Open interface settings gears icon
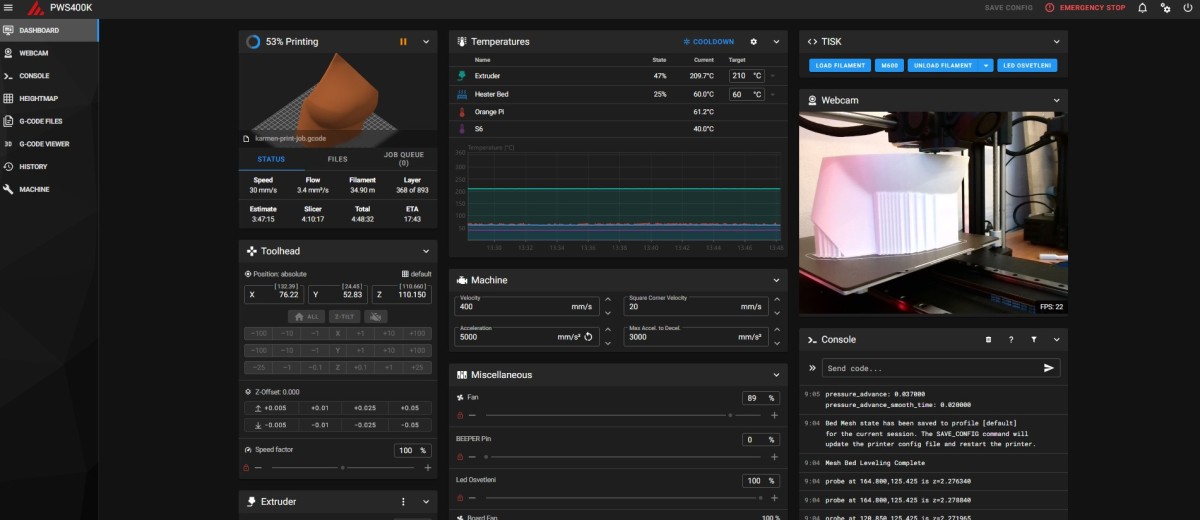Image resolution: width=1200 pixels, height=520 pixels. [x=1165, y=8]
